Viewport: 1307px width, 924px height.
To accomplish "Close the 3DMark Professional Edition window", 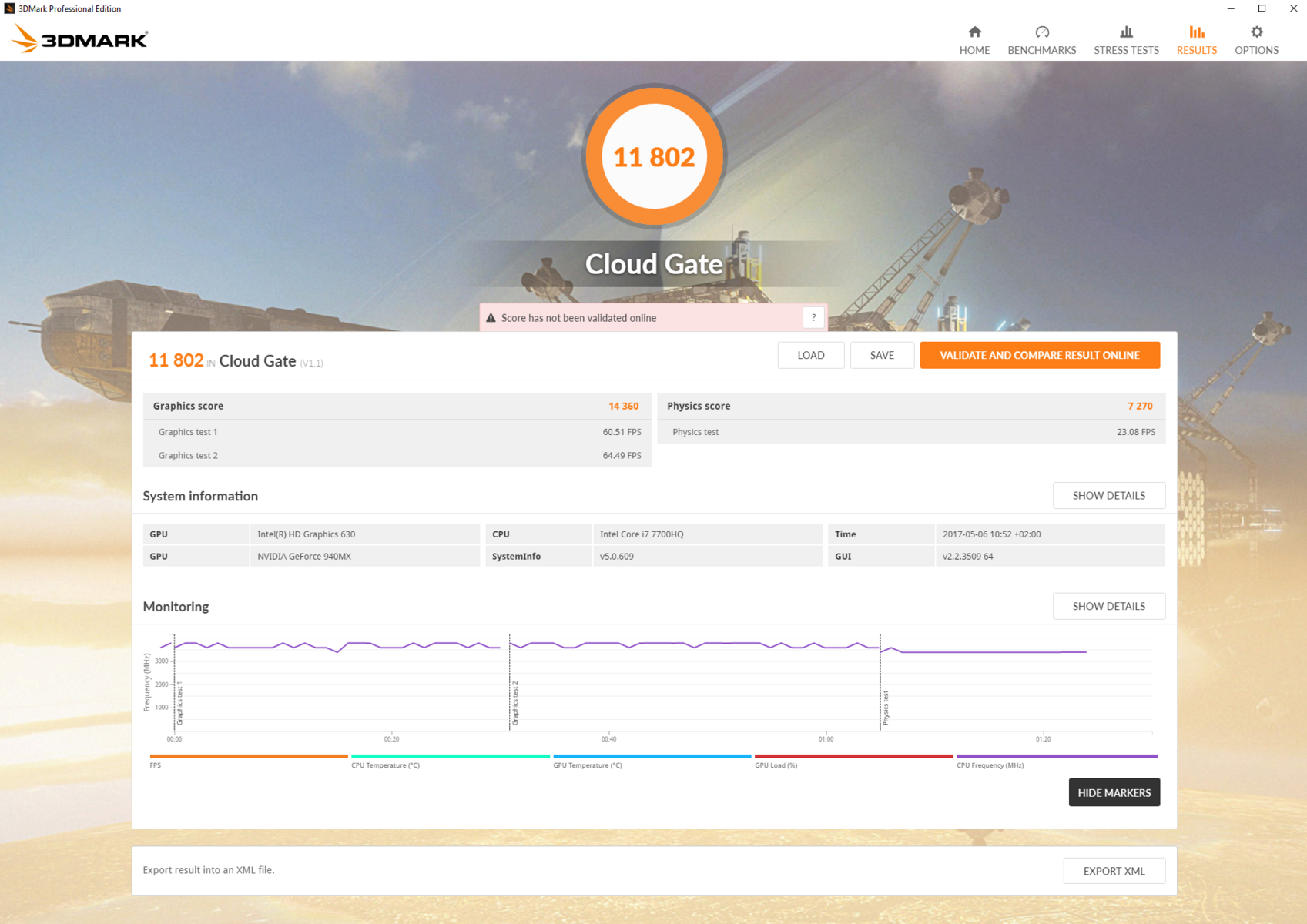I will pos(1293,8).
